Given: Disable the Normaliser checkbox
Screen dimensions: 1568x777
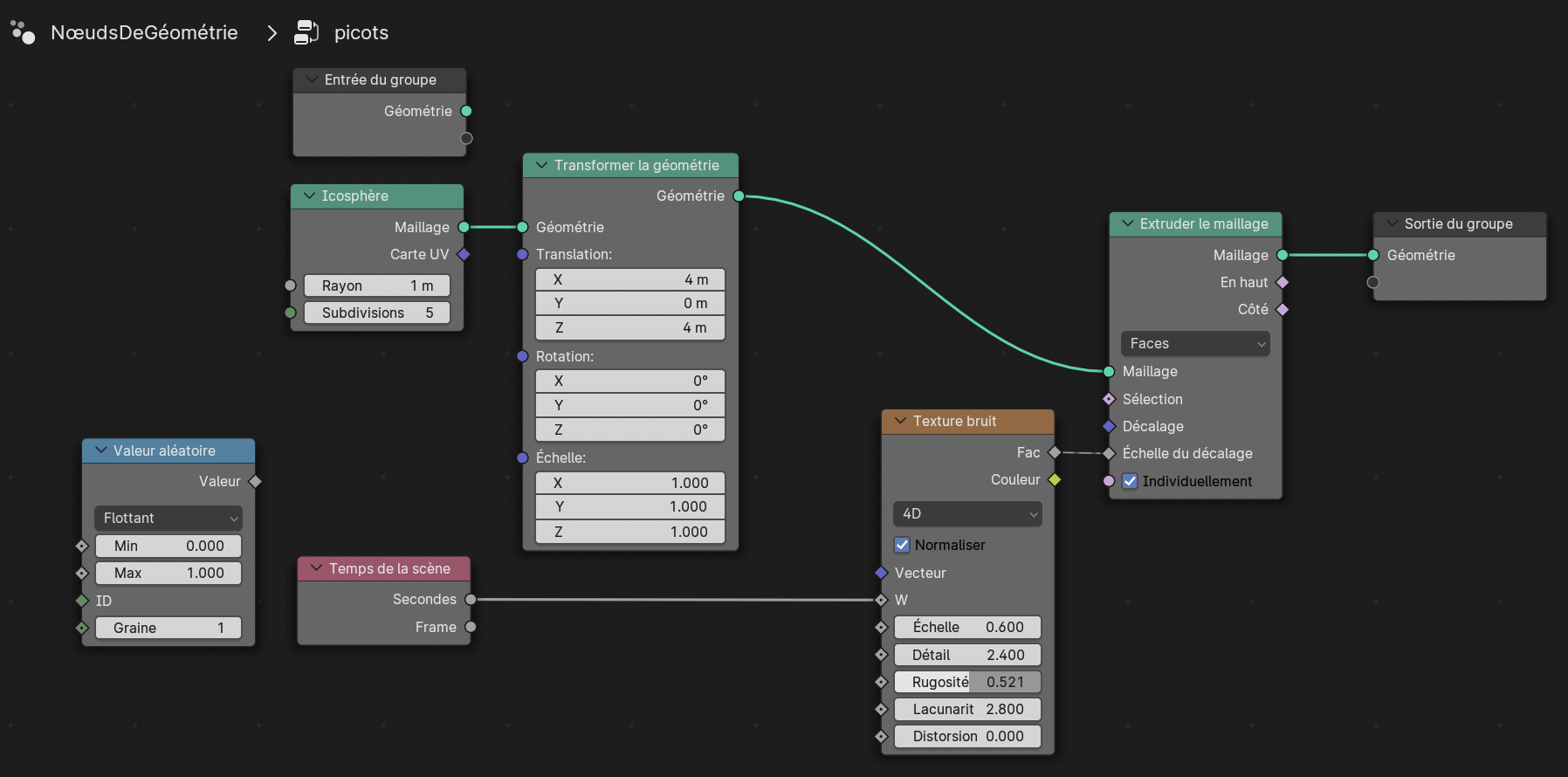Looking at the screenshot, I should point(903,545).
